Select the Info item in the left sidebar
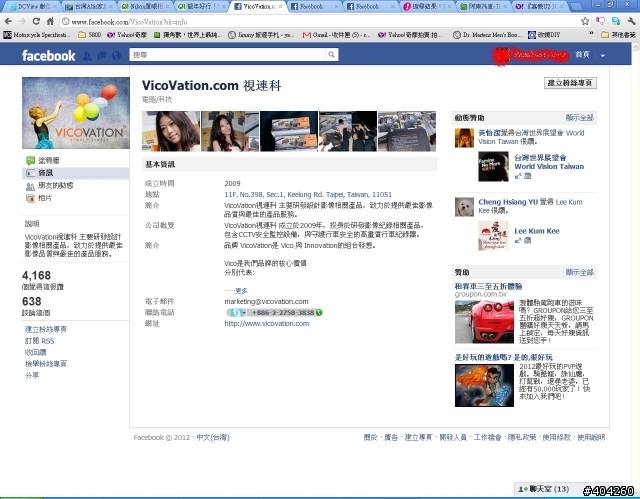Screen dimensions: 640x499 click(76, 173)
